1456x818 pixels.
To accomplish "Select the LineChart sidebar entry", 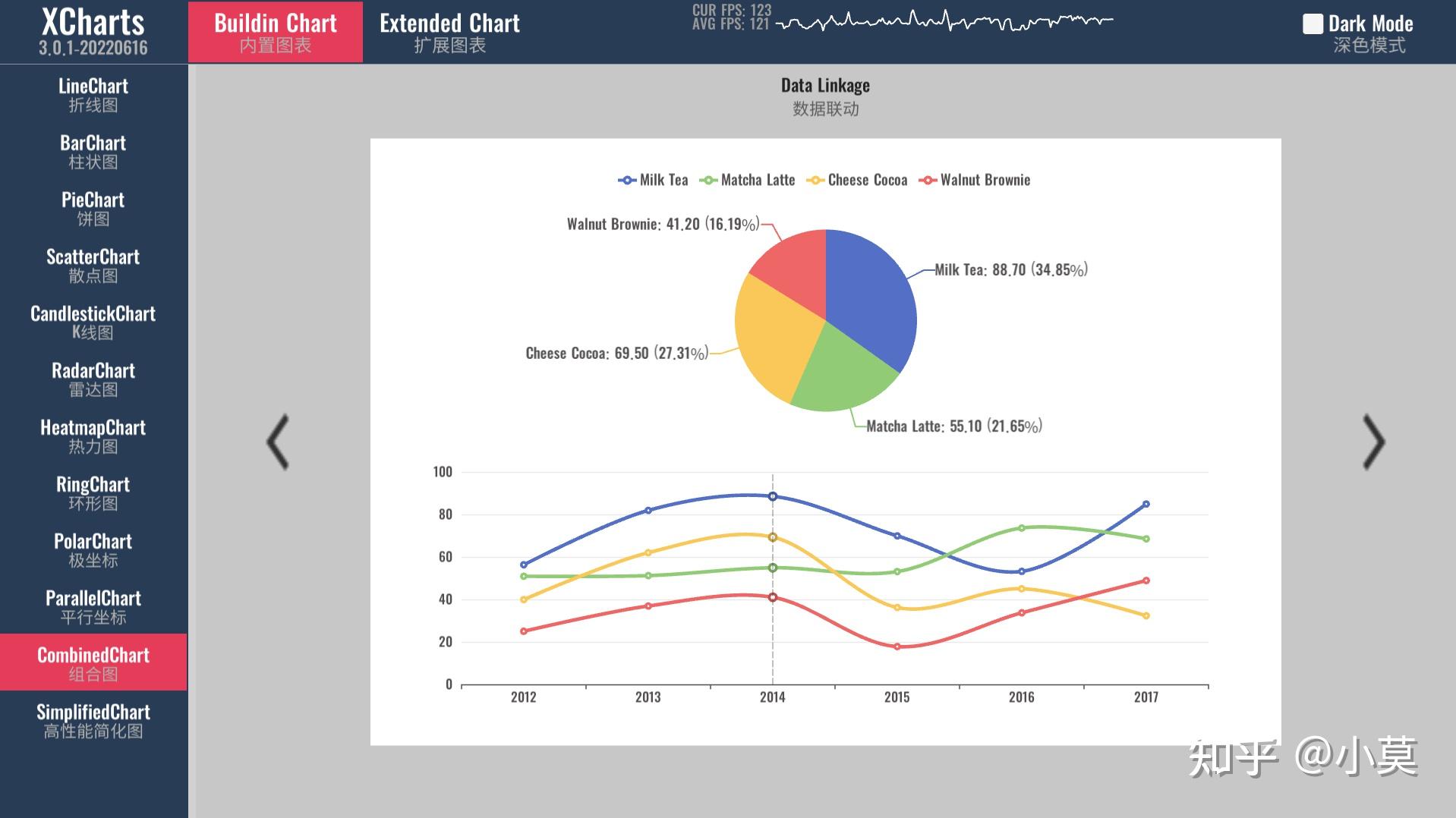I will [x=93, y=93].
